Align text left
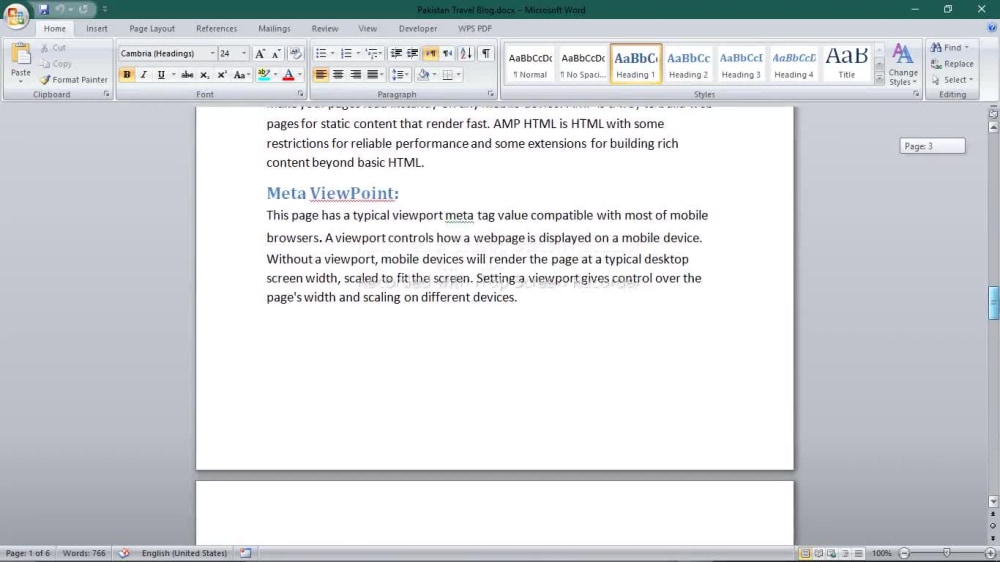The image size is (1000, 562). pyautogui.click(x=321, y=75)
